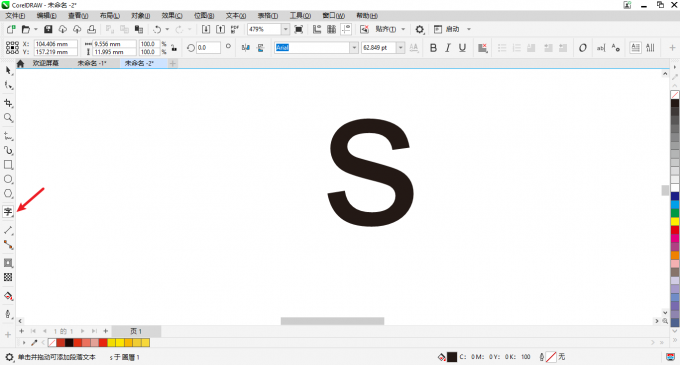Click the rotation angle input field

(x=208, y=48)
